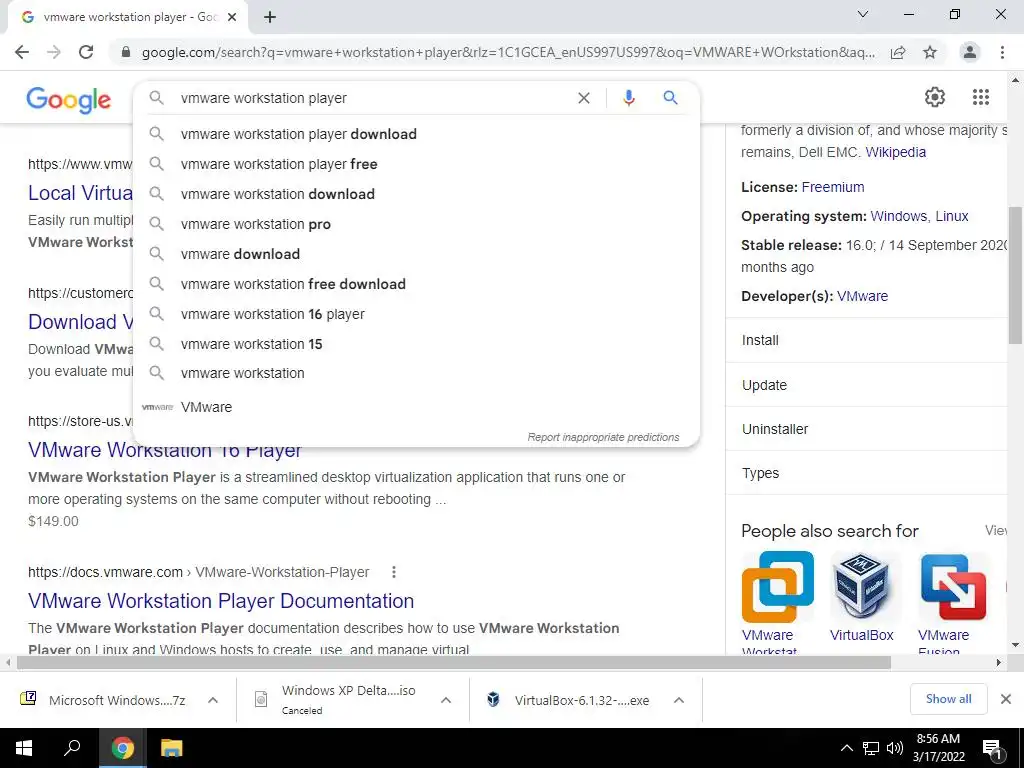This screenshot has width=1024, height=768.
Task: Click the VMware developer link
Action: [862, 296]
